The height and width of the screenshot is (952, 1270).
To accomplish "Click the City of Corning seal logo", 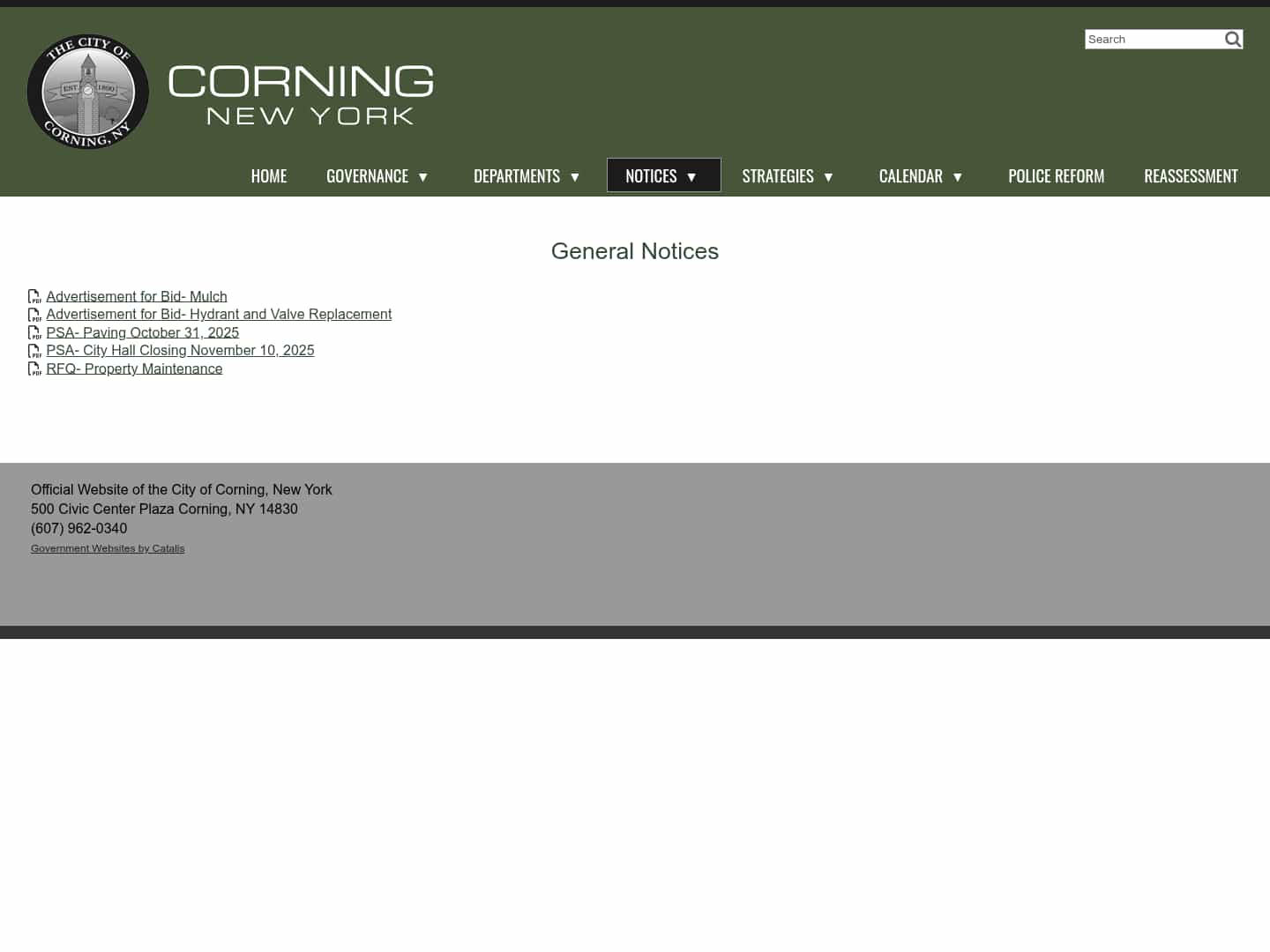I will point(87,92).
